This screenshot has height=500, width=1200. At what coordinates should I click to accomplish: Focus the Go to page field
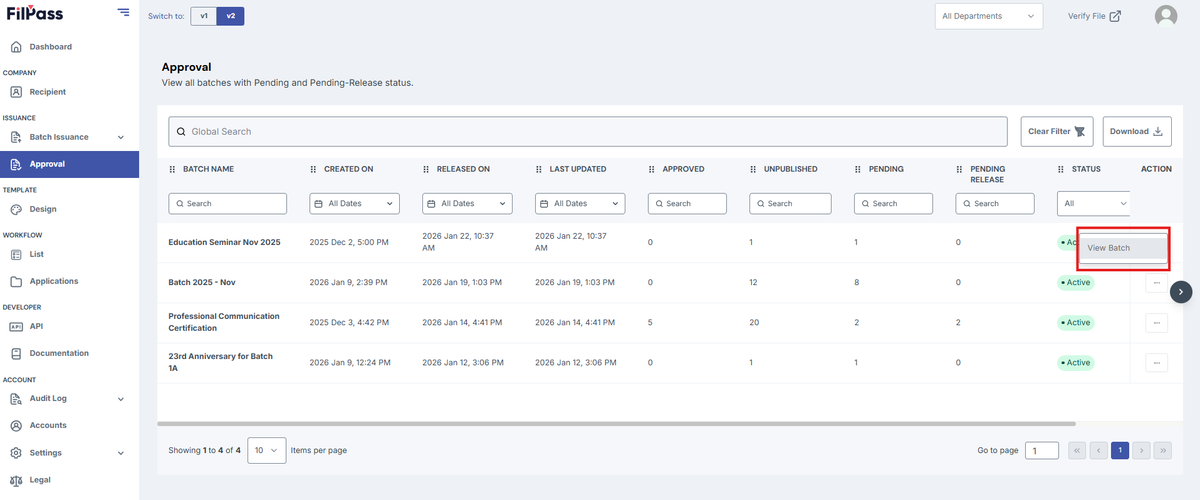(x=1042, y=451)
